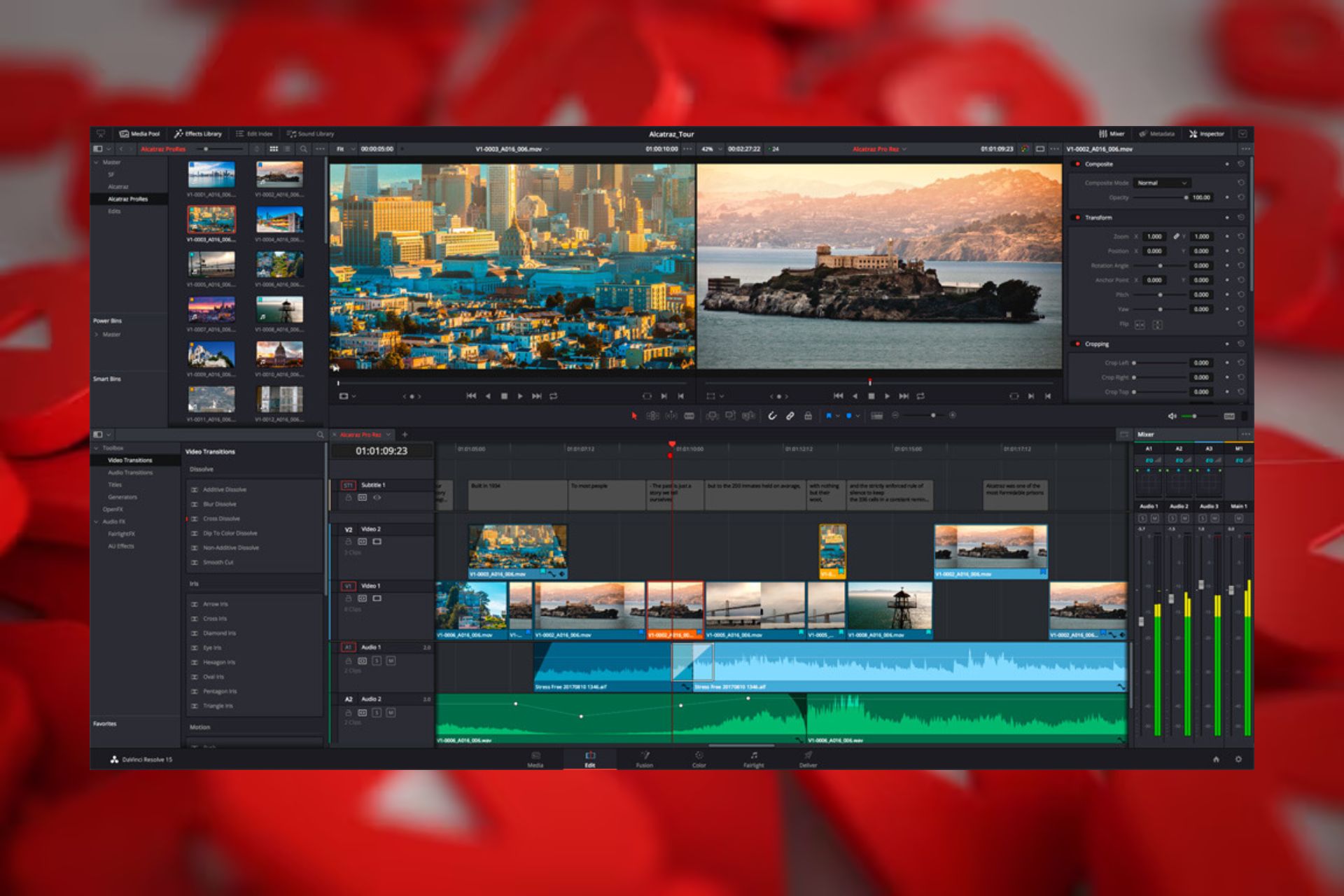Disable the Video 2 track

click(x=377, y=542)
